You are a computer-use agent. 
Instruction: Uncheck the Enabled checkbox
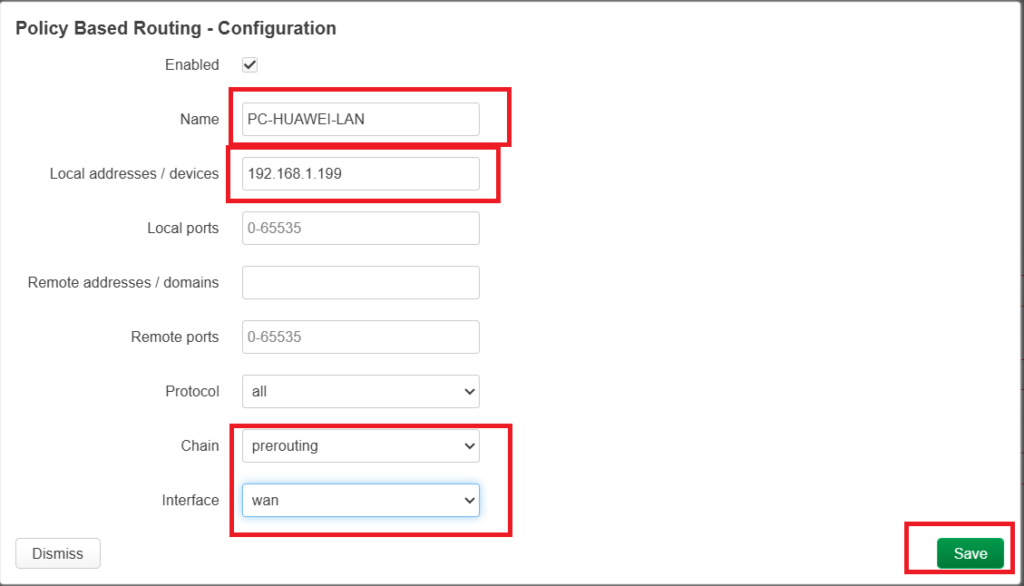pyautogui.click(x=250, y=65)
